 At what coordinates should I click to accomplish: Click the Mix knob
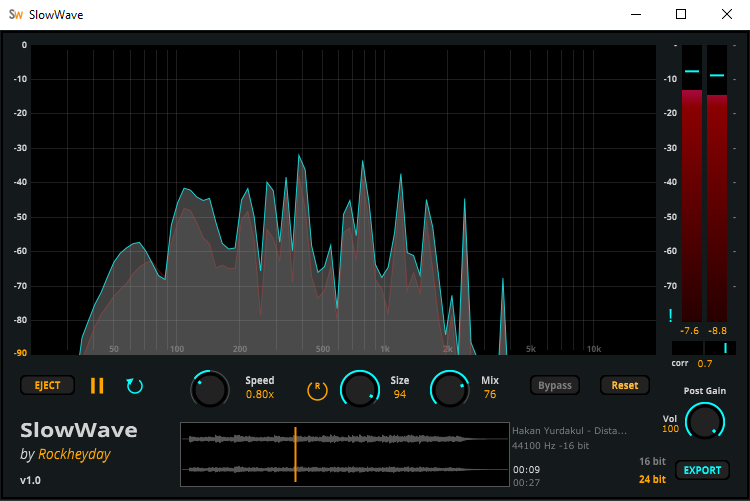(x=450, y=389)
